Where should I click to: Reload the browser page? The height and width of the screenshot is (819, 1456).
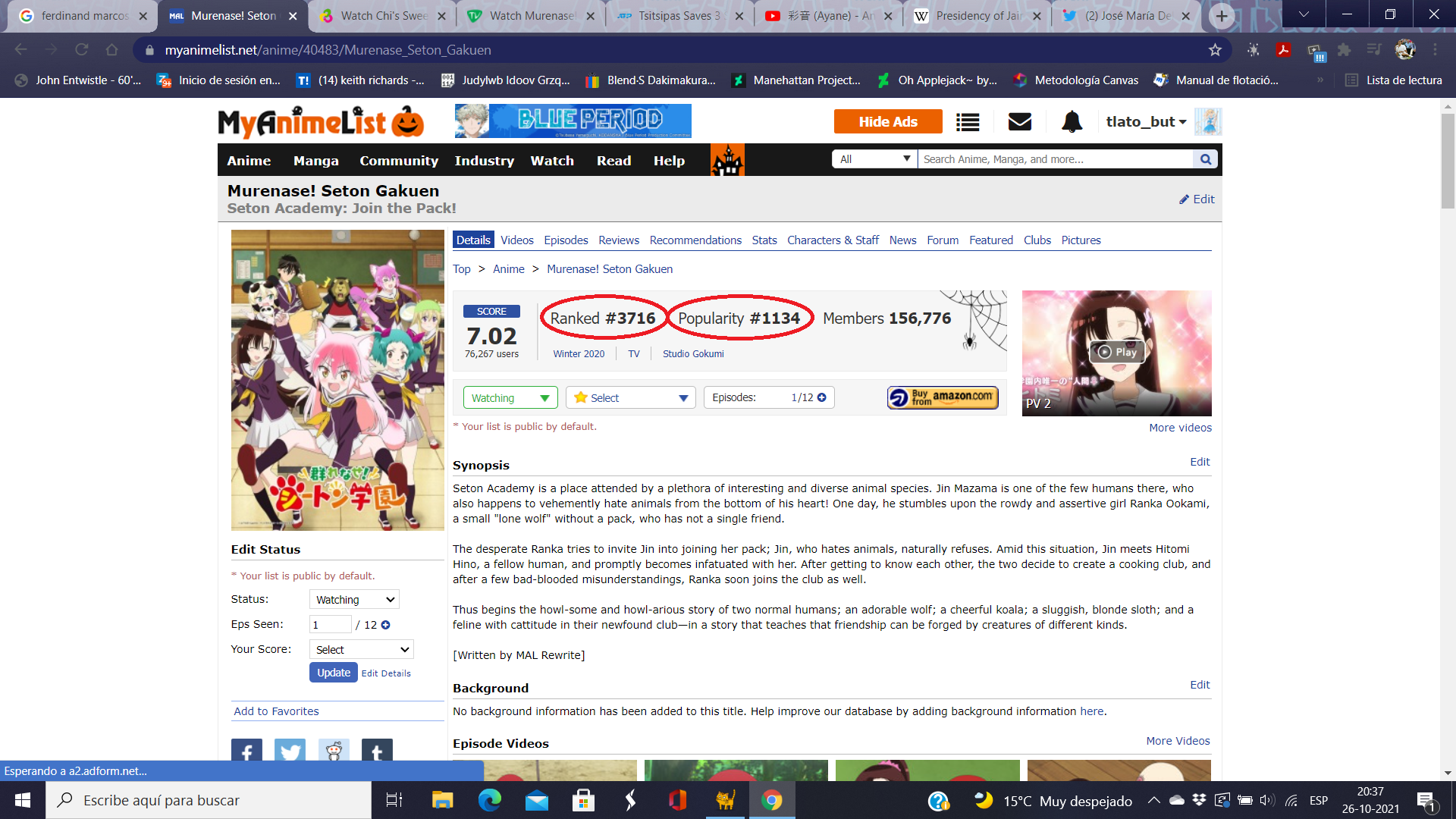click(82, 50)
